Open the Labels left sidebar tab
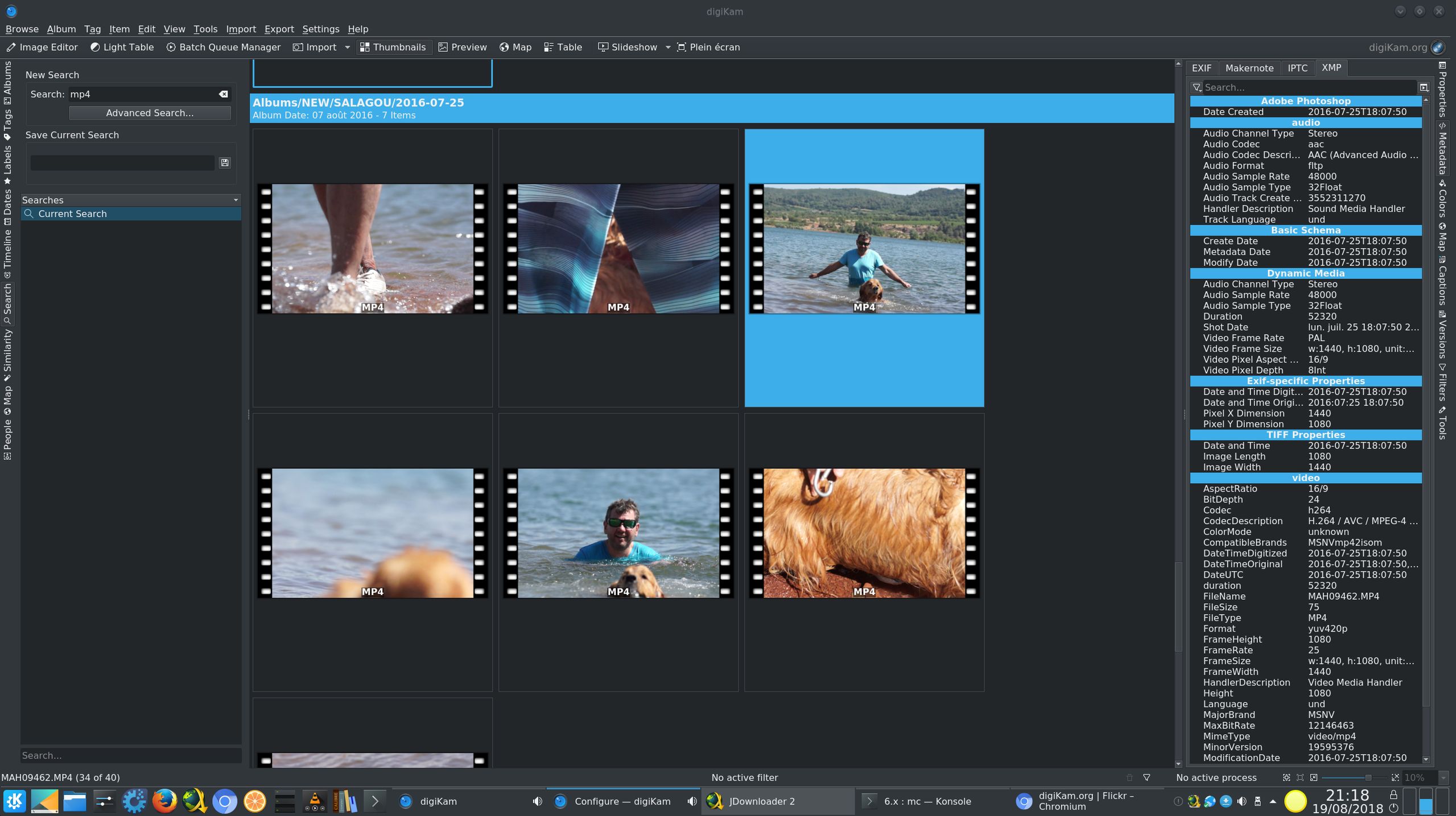The width and height of the screenshot is (1456, 816). point(7,165)
